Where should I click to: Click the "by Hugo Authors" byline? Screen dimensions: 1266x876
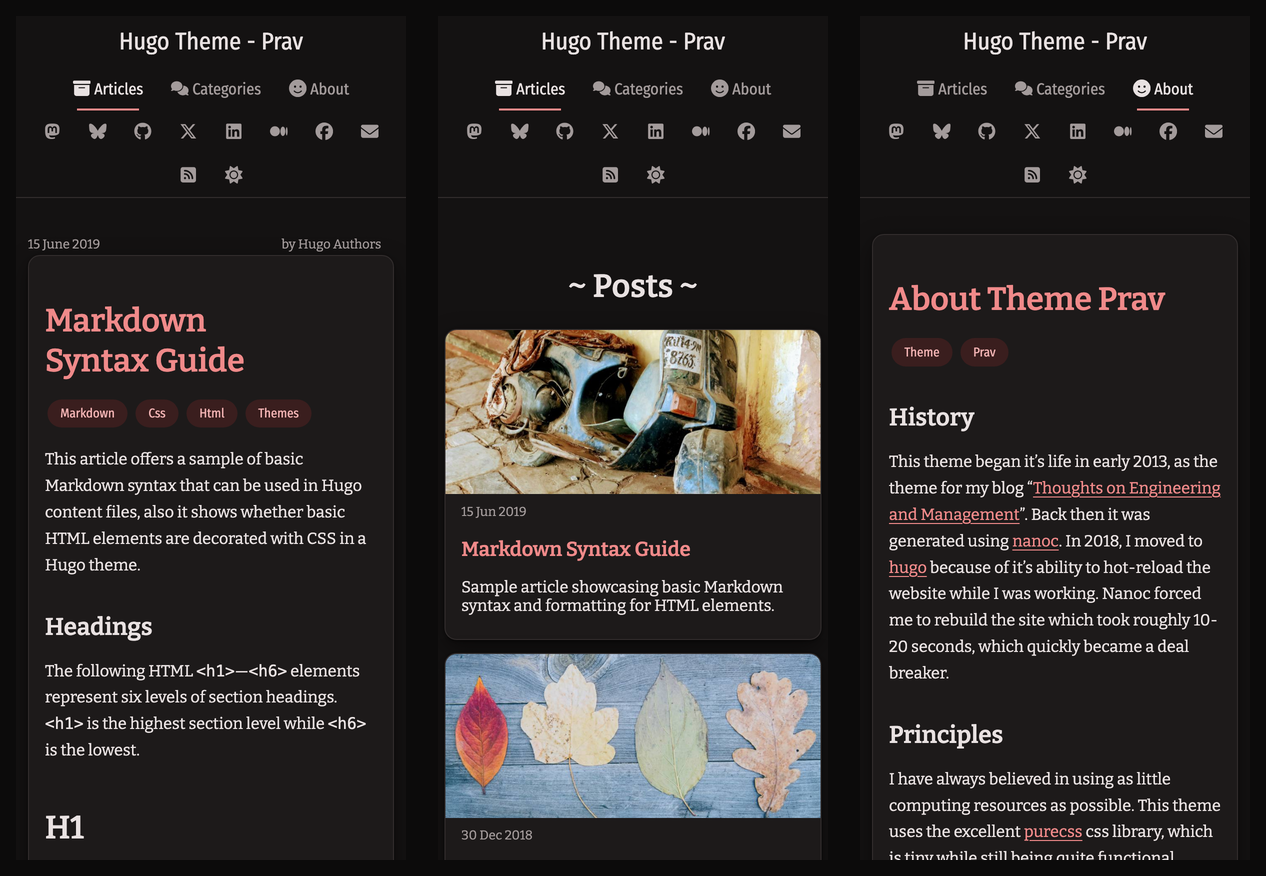[x=331, y=244]
